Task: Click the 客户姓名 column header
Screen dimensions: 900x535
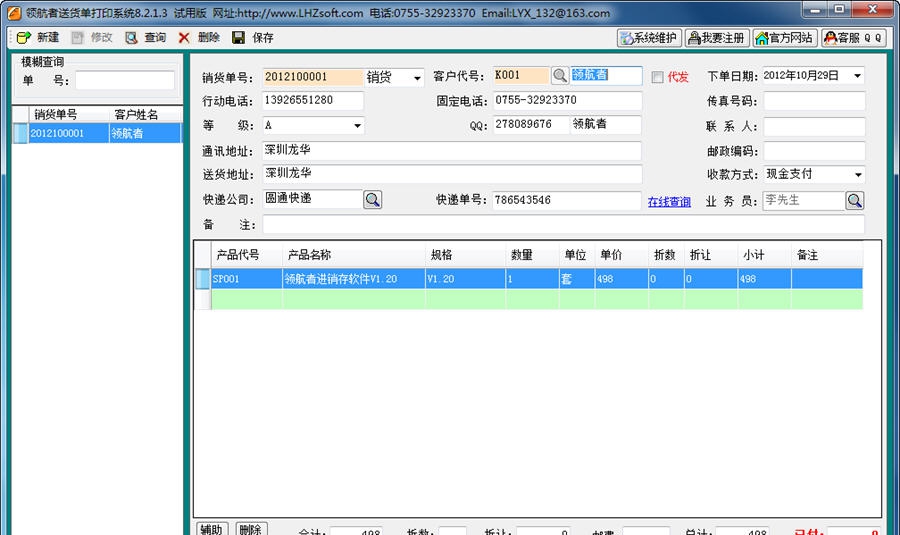Action: click(145, 114)
